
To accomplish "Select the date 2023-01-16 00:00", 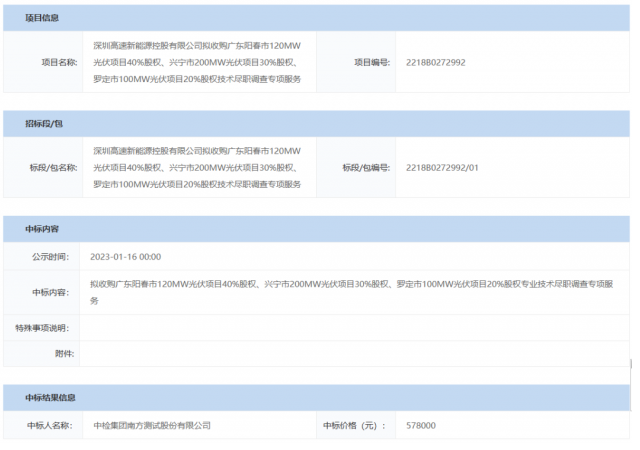I will pyautogui.click(x=125, y=256).
